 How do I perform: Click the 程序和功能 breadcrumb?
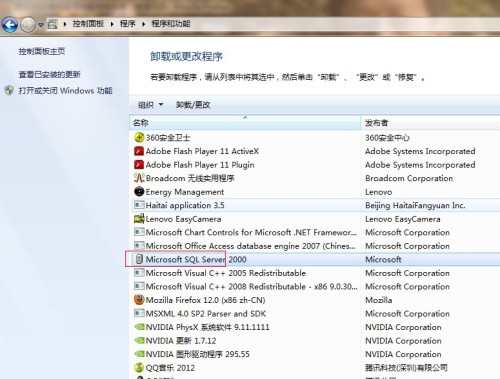(171, 24)
